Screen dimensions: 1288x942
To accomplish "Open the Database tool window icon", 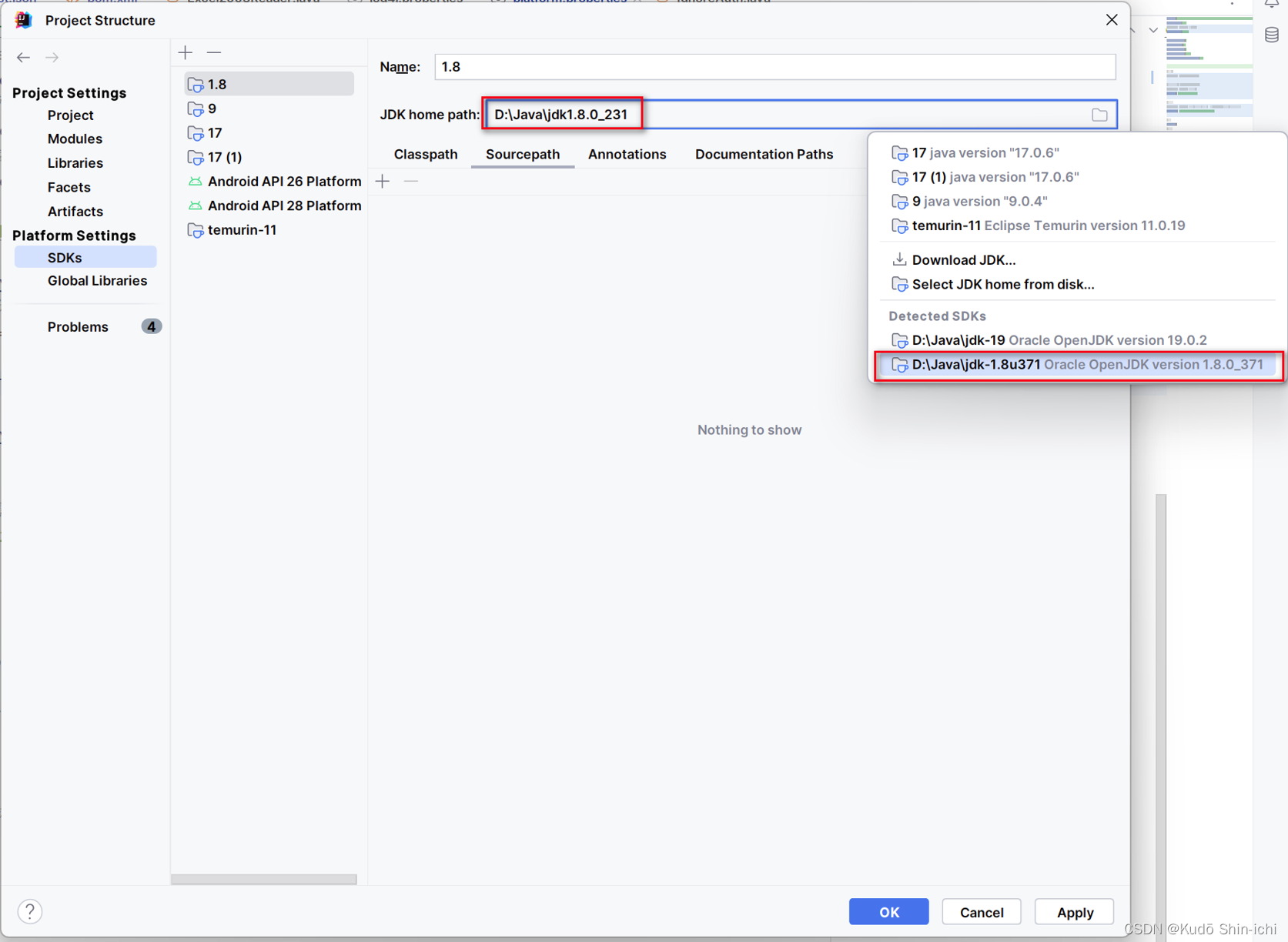I will (x=1272, y=35).
